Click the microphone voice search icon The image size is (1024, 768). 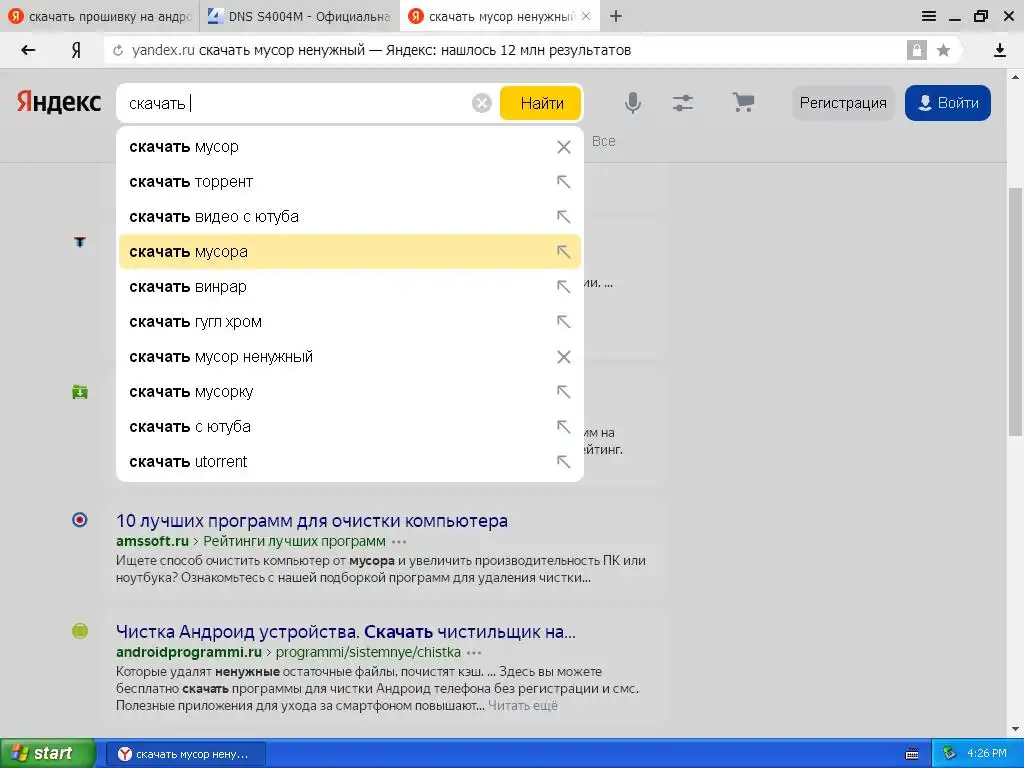coord(632,103)
